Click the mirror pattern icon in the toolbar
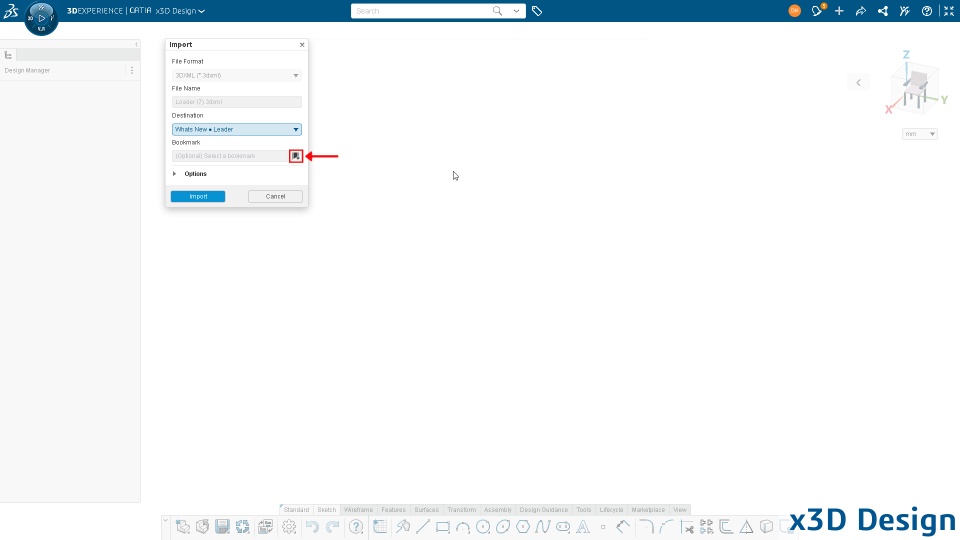The width and height of the screenshot is (960, 540). click(707, 527)
